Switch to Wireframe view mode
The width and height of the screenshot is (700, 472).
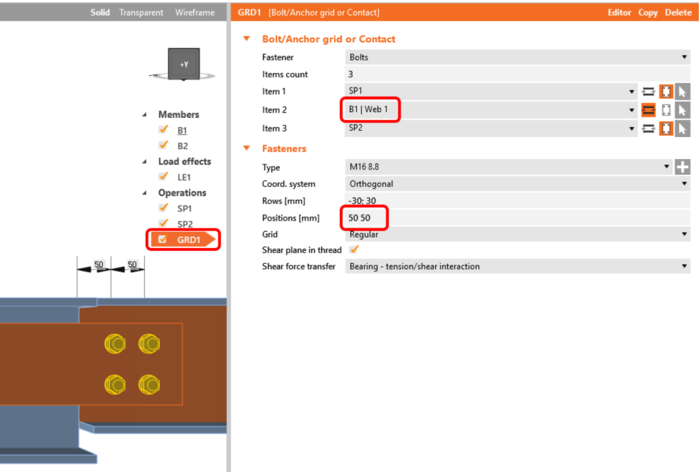[x=195, y=13]
